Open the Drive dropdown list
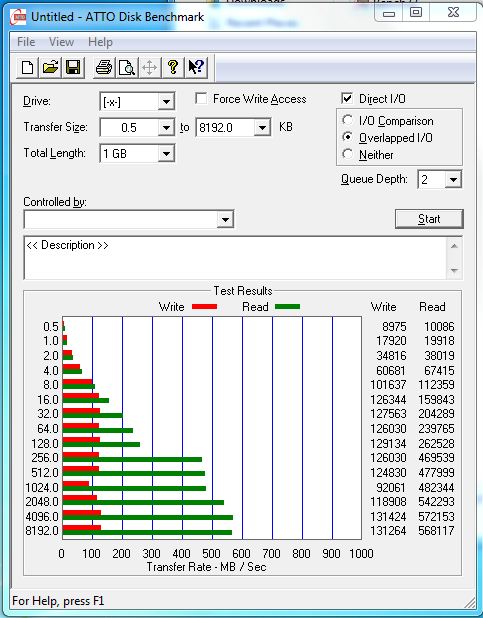 [166, 102]
